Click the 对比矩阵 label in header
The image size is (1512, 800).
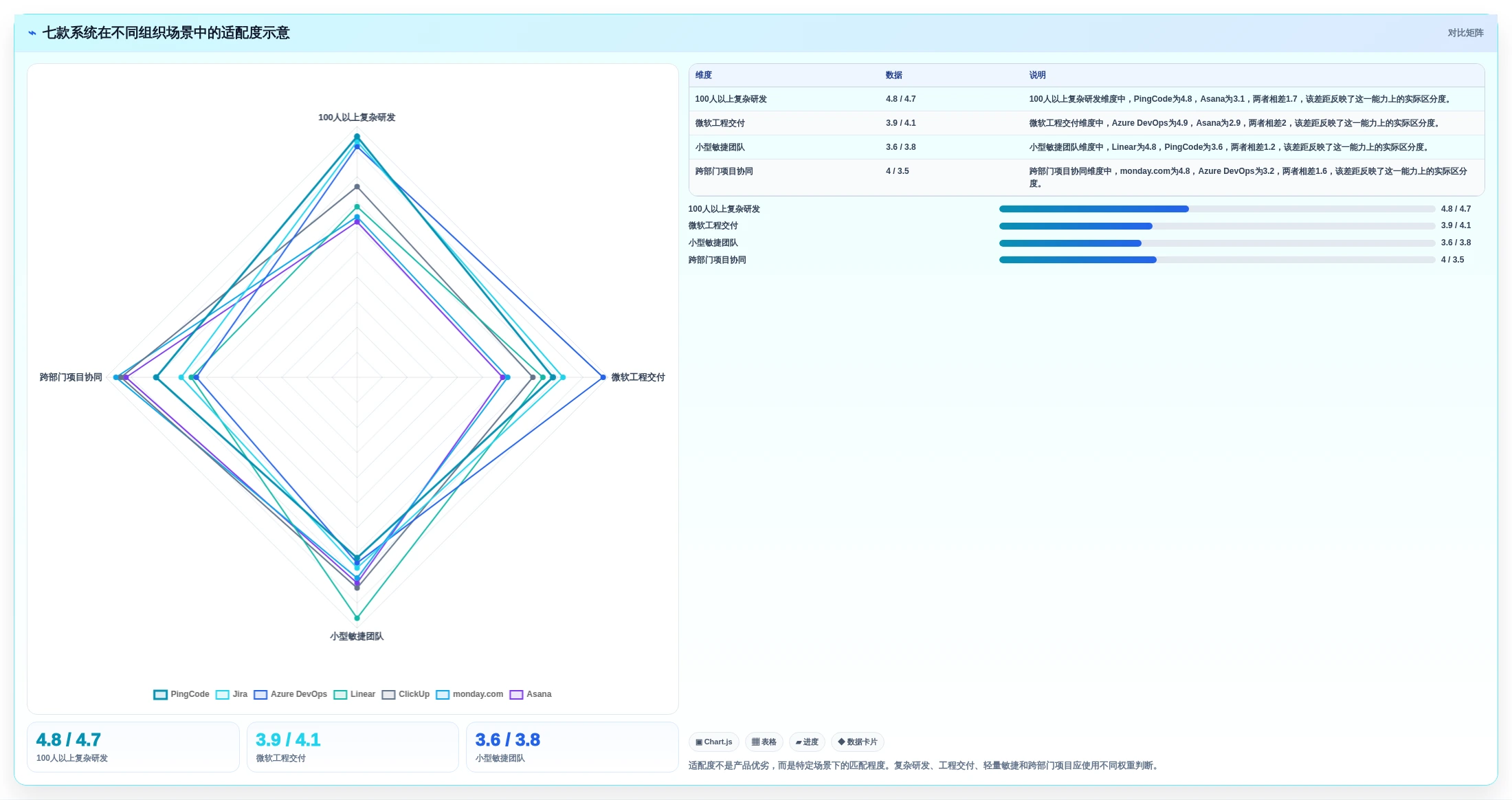[1465, 33]
